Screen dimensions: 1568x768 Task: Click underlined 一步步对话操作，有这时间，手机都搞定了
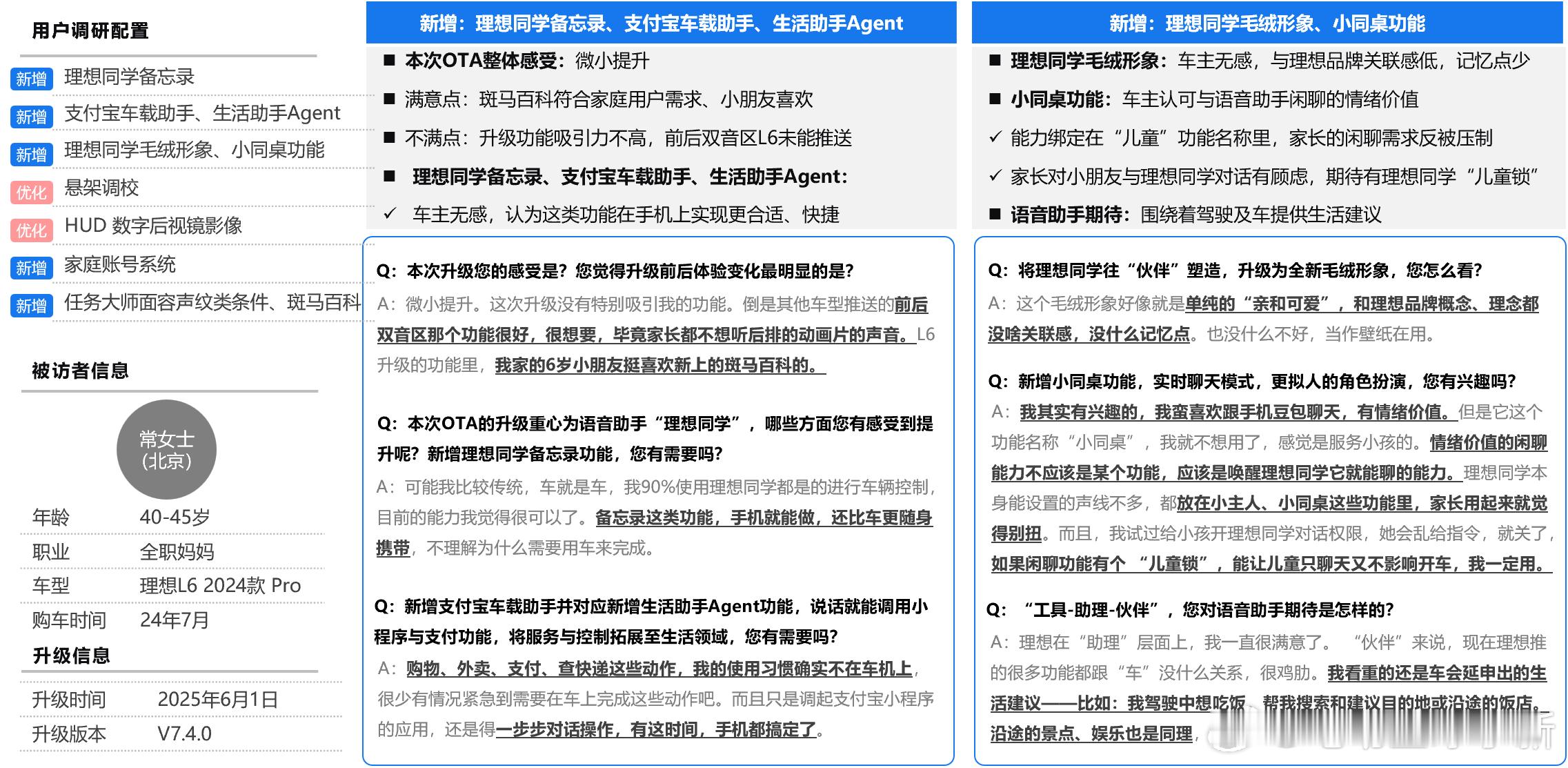point(656,729)
